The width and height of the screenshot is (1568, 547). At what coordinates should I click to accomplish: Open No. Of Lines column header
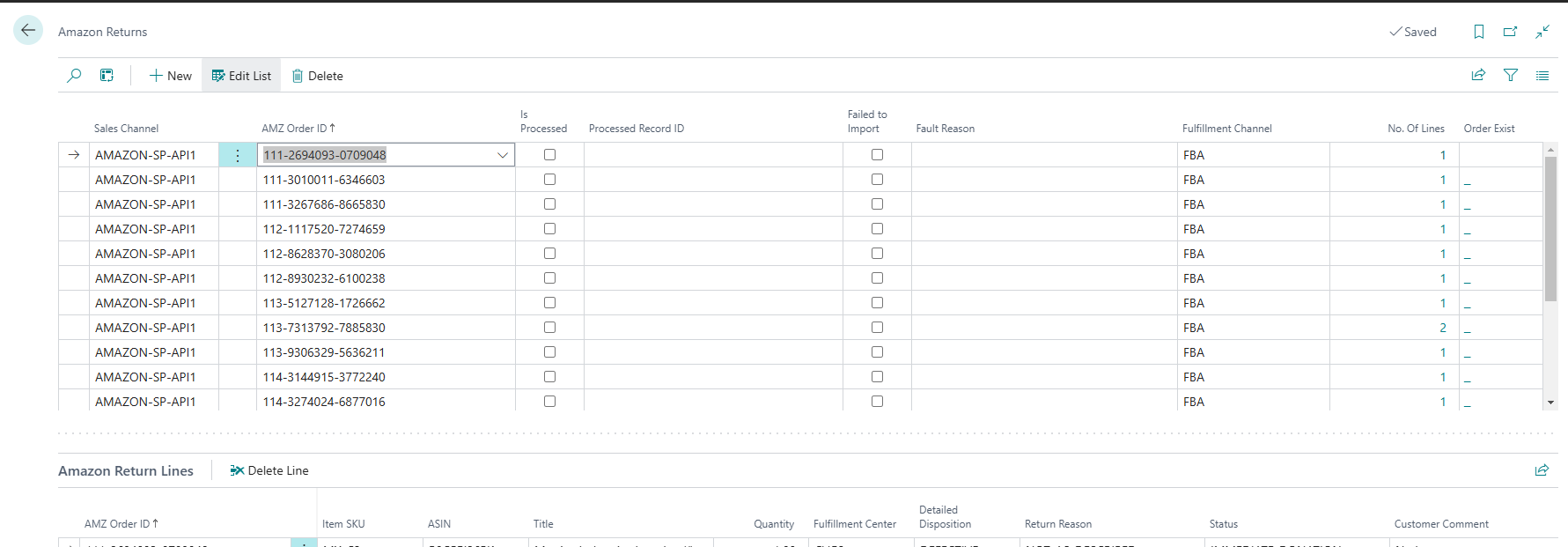click(x=1416, y=129)
